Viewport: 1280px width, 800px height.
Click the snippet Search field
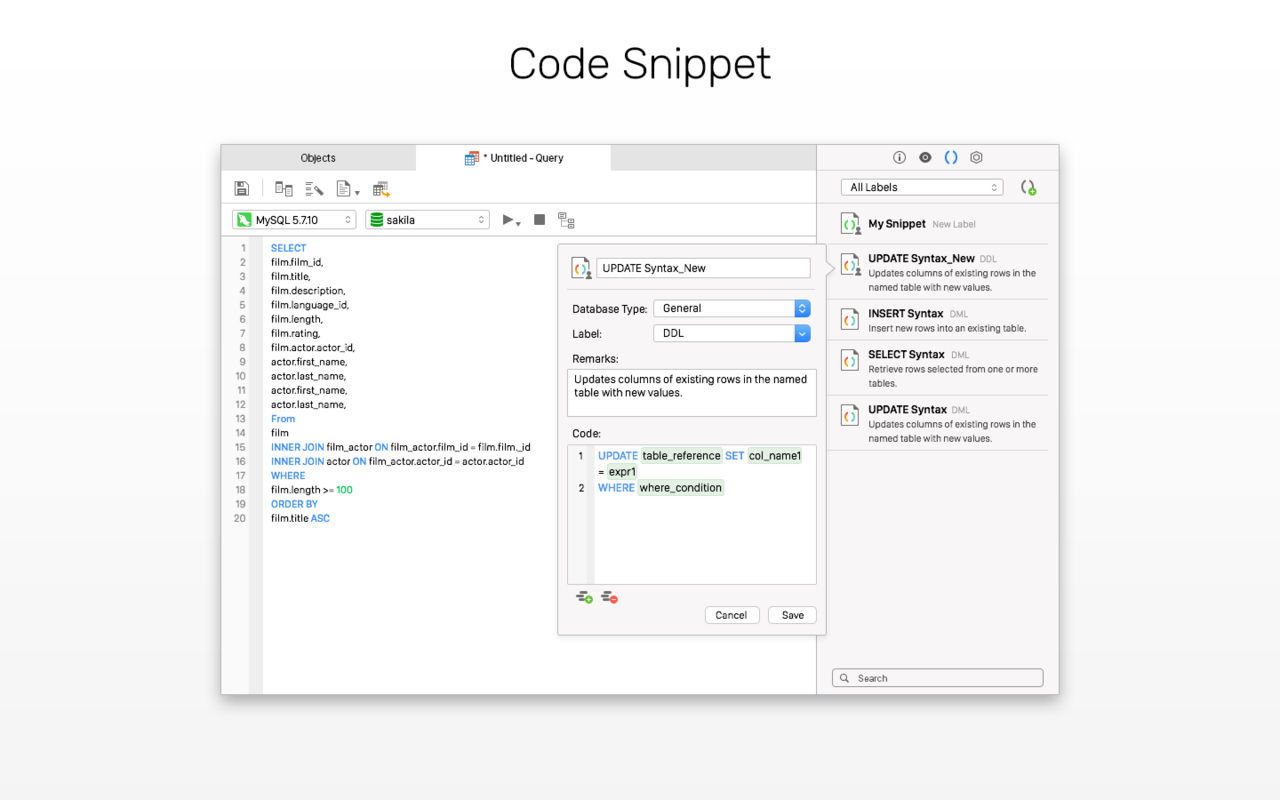pos(937,678)
